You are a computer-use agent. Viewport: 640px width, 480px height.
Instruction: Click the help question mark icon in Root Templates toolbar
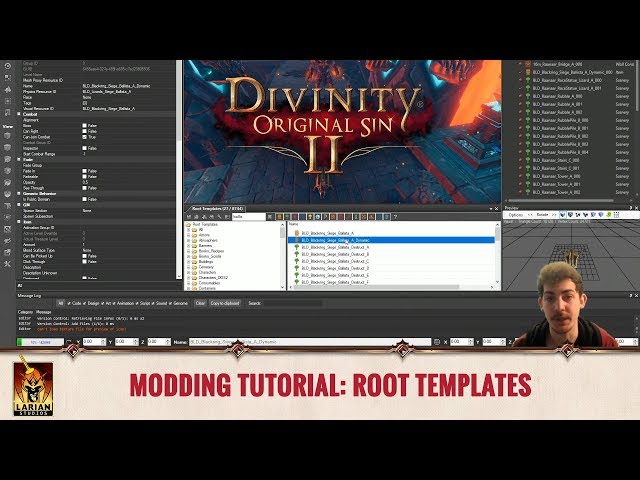pyautogui.click(x=395, y=217)
